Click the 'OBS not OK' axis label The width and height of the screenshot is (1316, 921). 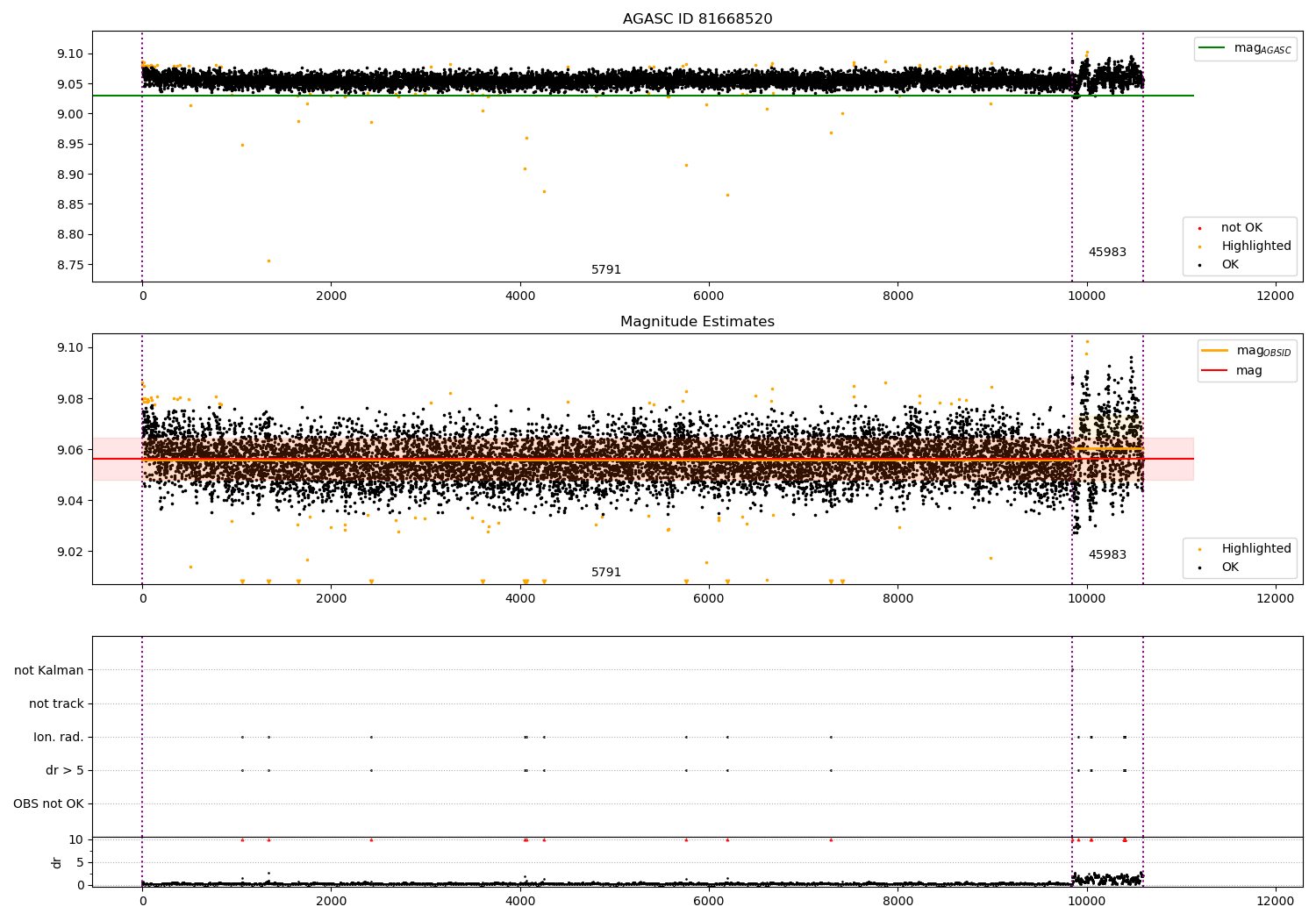tap(49, 804)
